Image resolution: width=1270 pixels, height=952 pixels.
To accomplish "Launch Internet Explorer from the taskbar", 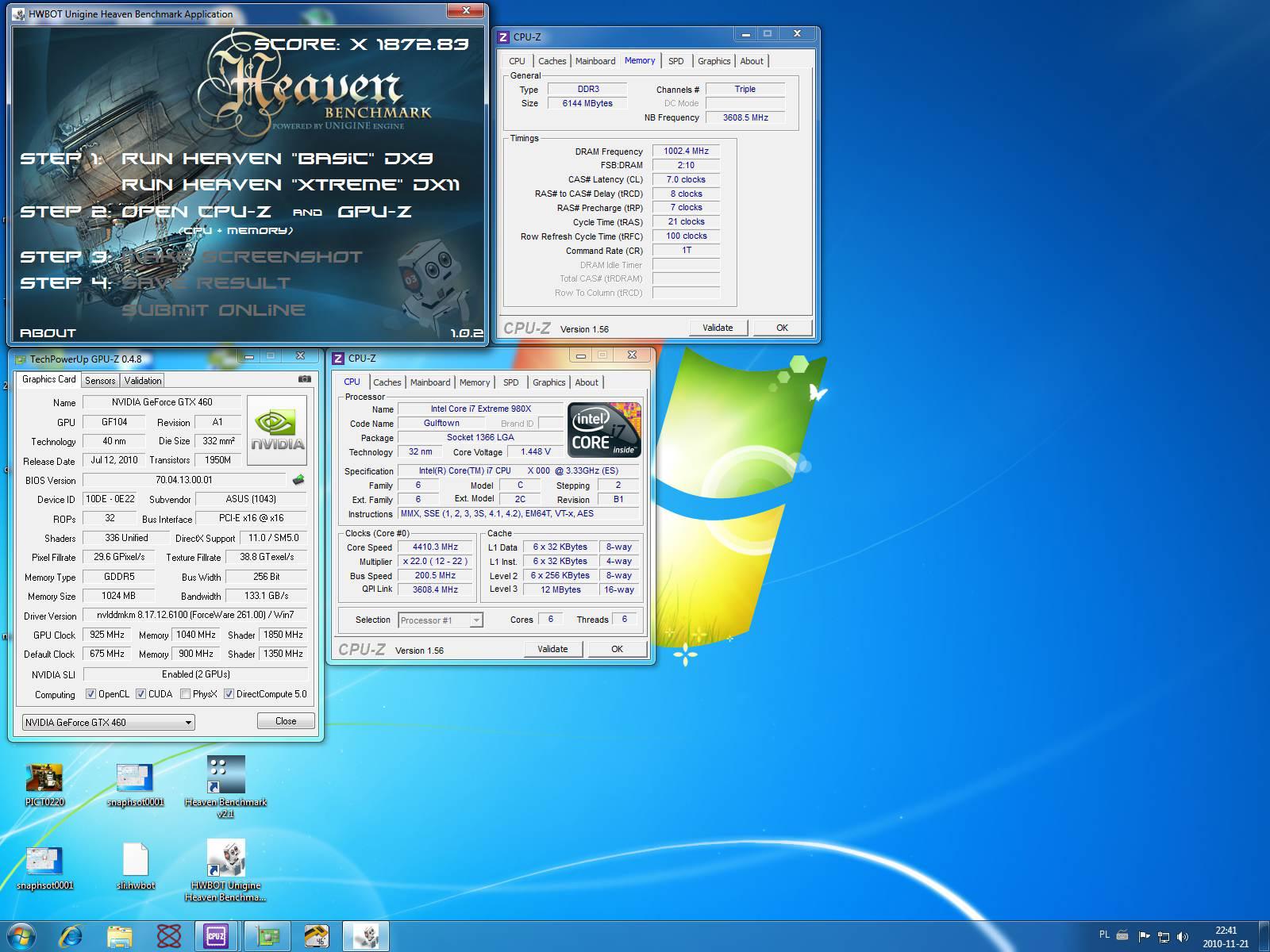I will [x=71, y=937].
